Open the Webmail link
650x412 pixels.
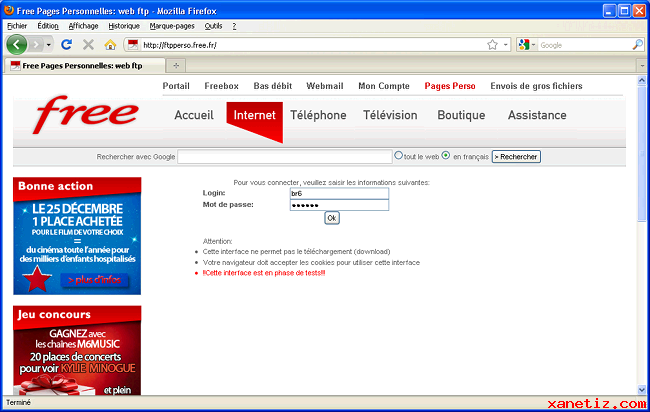tap(325, 86)
